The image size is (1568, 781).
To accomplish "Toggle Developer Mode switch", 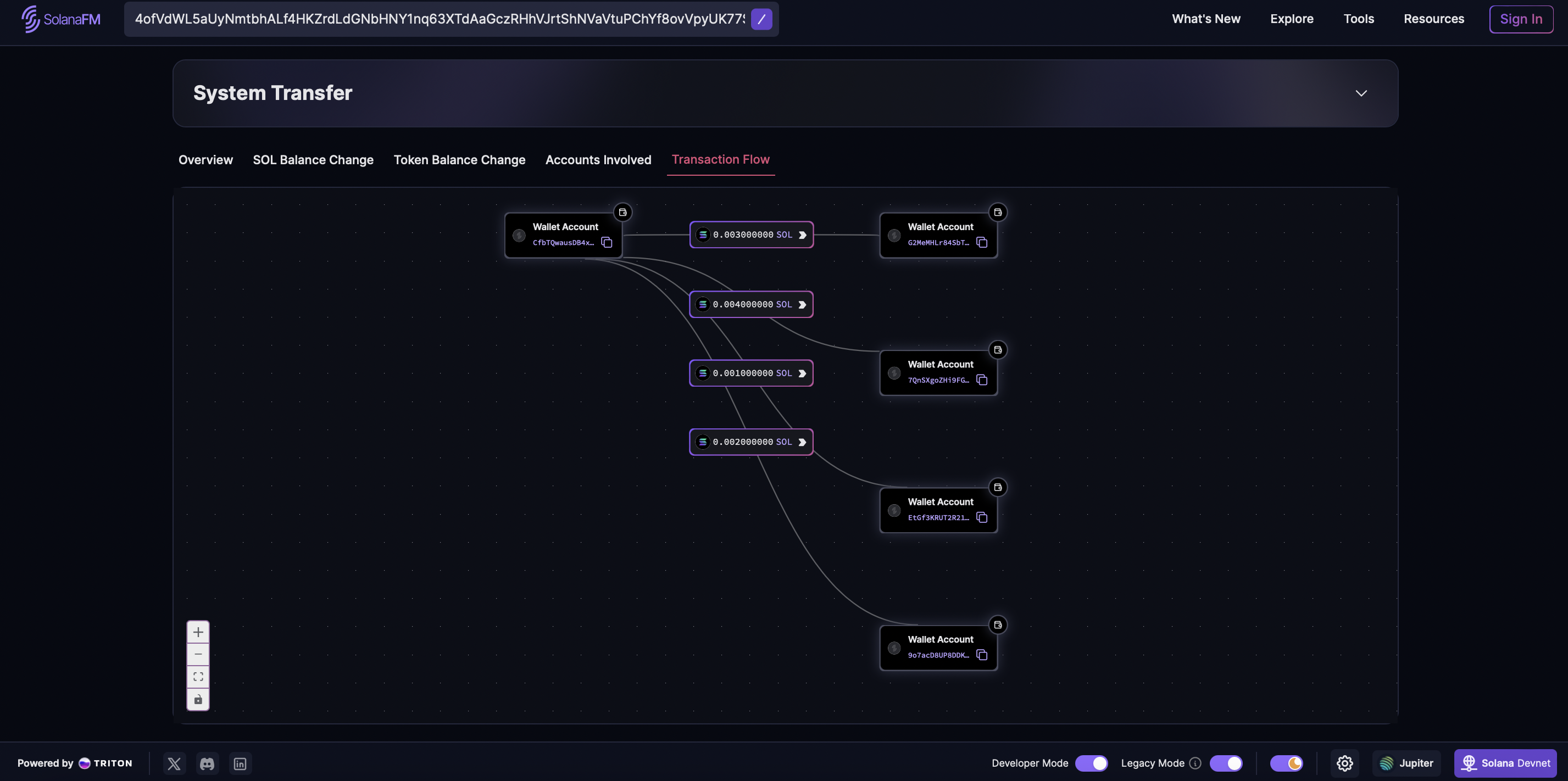I will click(x=1091, y=763).
